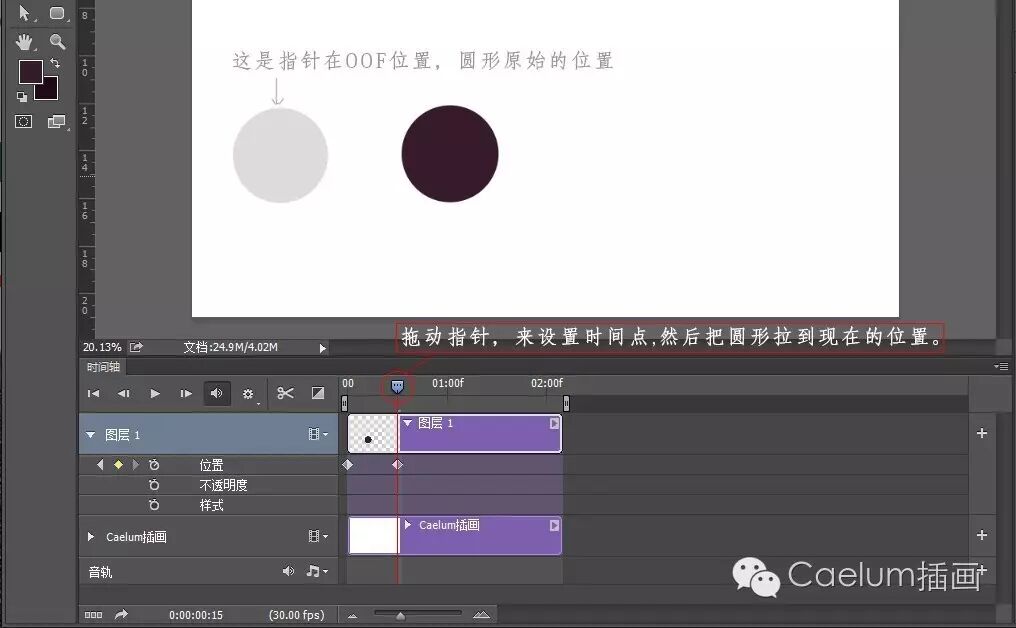Split clip at playhead with scissors icon
Screen dimensions: 1016x628
(285, 393)
